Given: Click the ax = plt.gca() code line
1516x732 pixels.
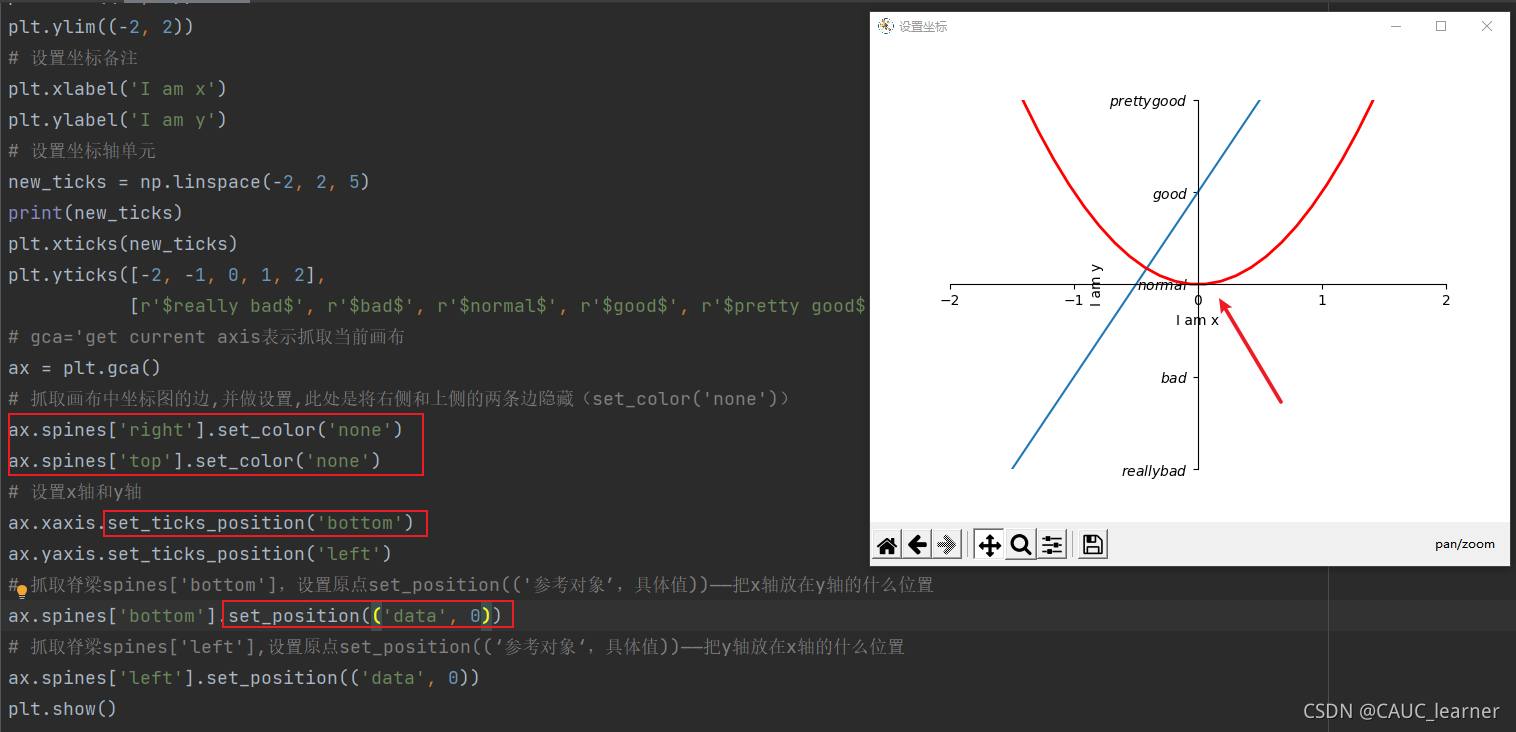Looking at the screenshot, I should tap(85, 368).
